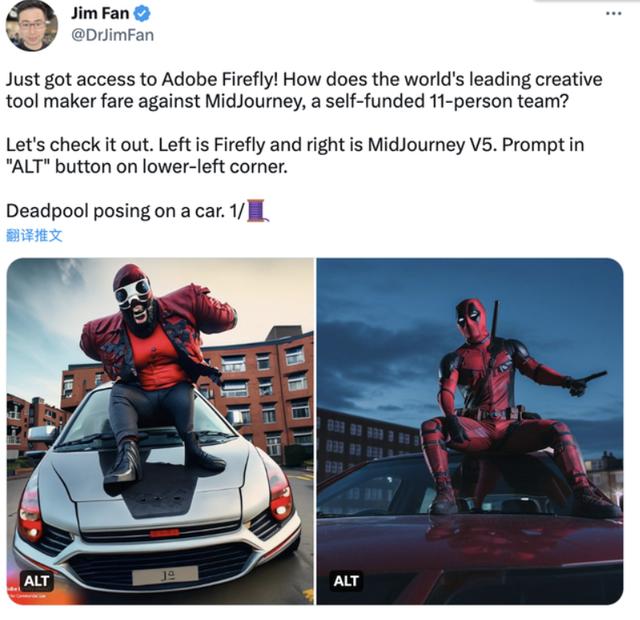
Task: Open the right MidJourney Deadpool image
Action: 470,431
